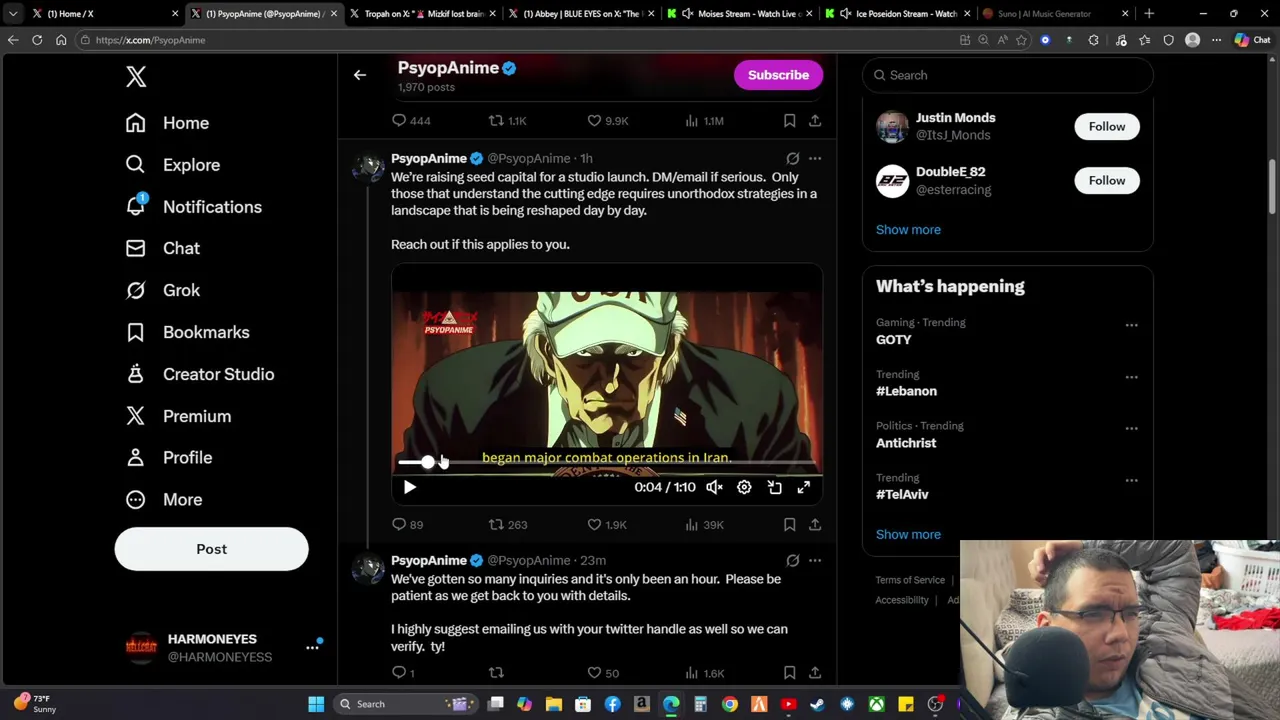The width and height of the screenshot is (1280, 720).
Task: Open more options for #Lebanon trend
Action: tap(1131, 377)
